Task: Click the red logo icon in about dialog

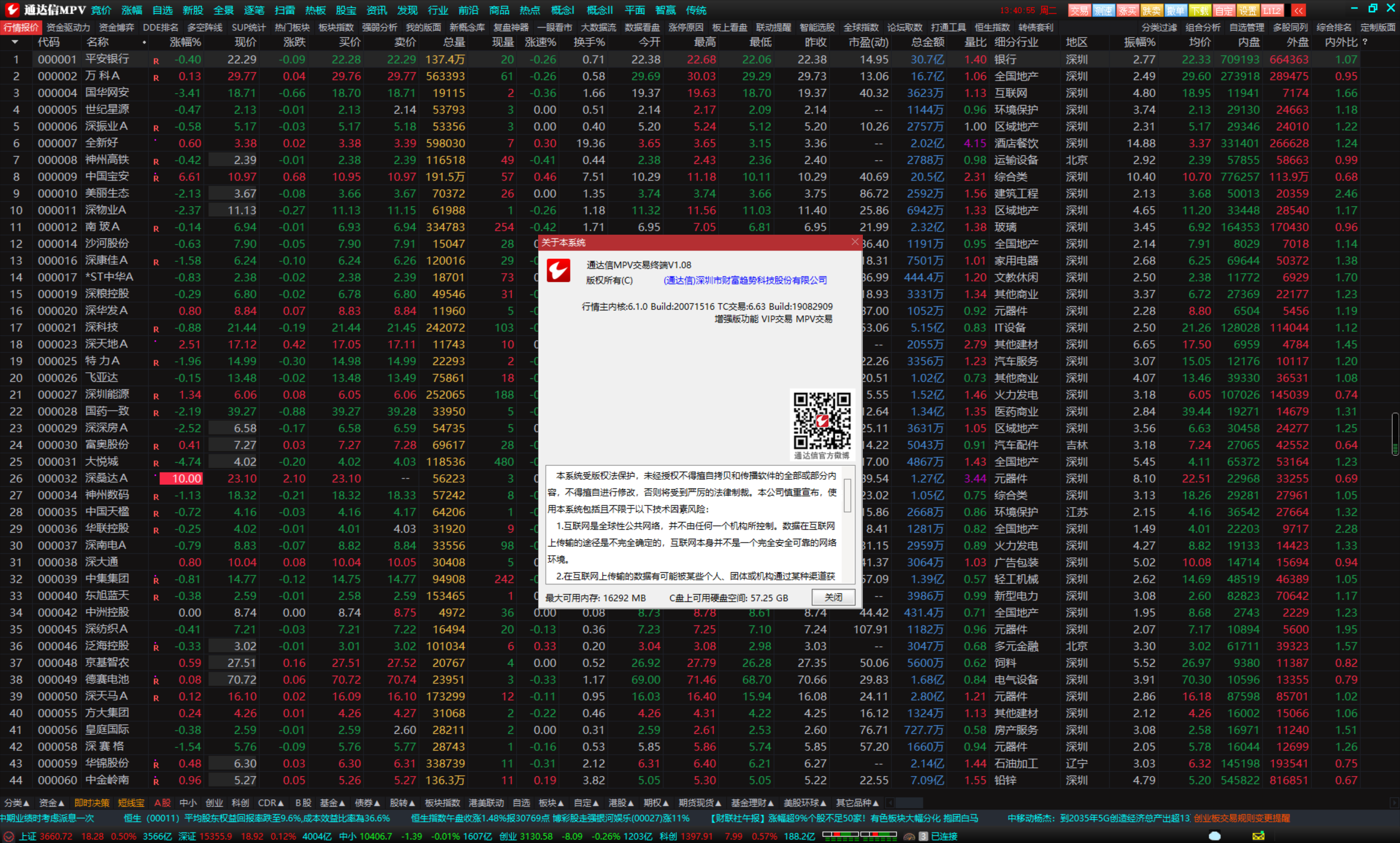Action: click(x=559, y=270)
